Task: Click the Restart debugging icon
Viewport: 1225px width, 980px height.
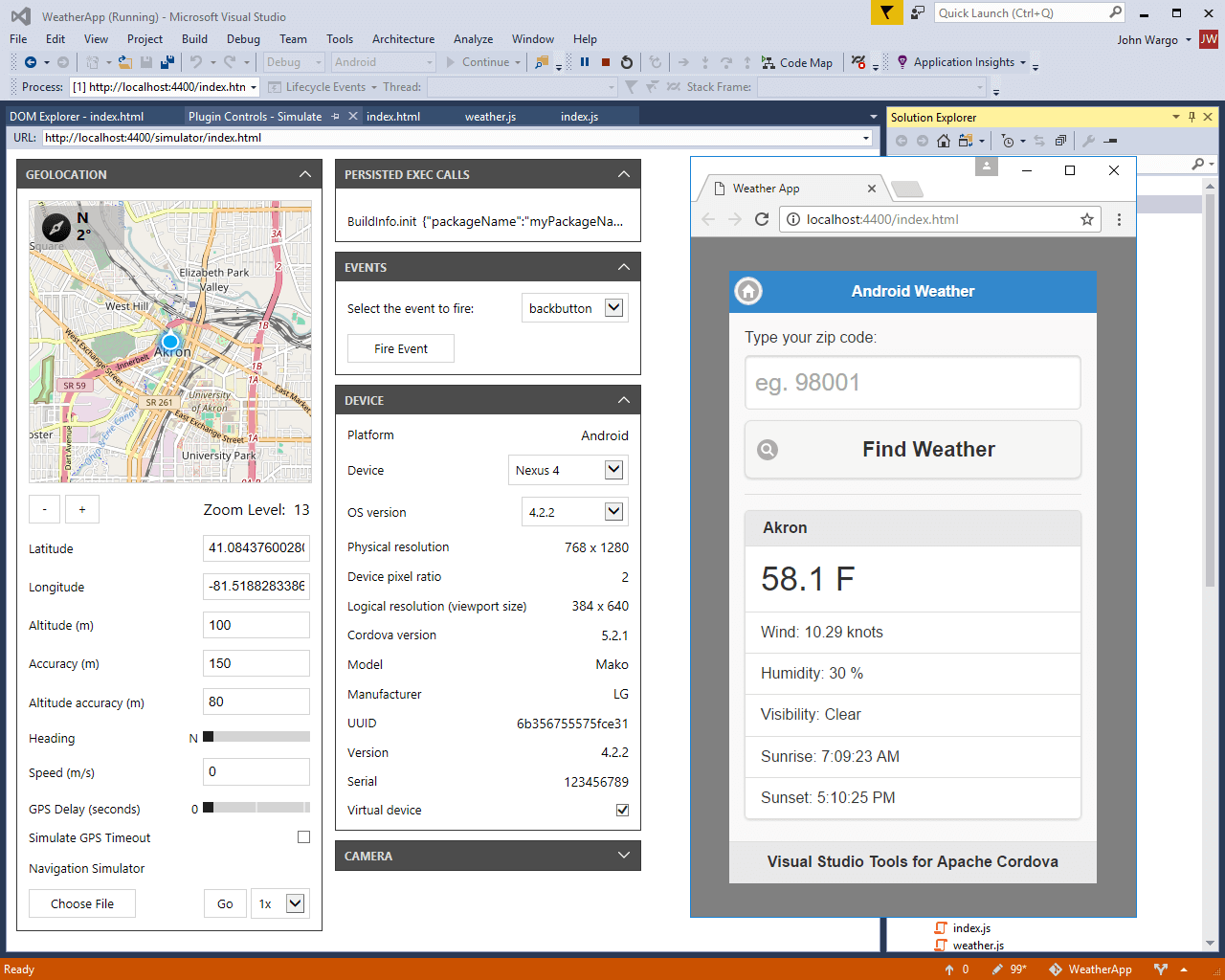Action: point(625,62)
